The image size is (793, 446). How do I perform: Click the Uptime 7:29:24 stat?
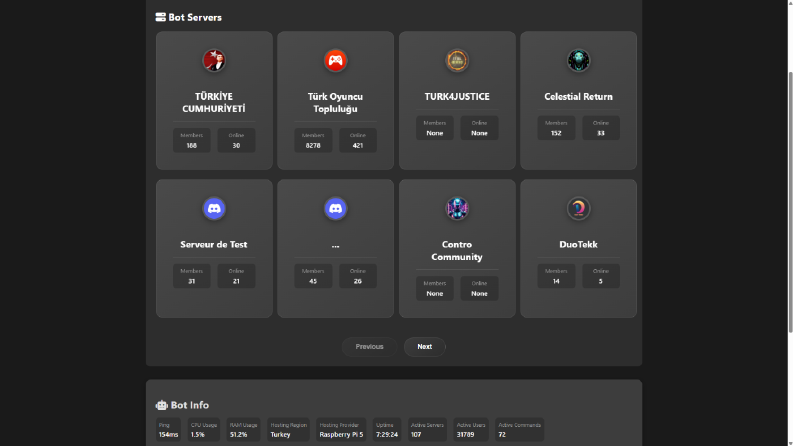[387, 430]
